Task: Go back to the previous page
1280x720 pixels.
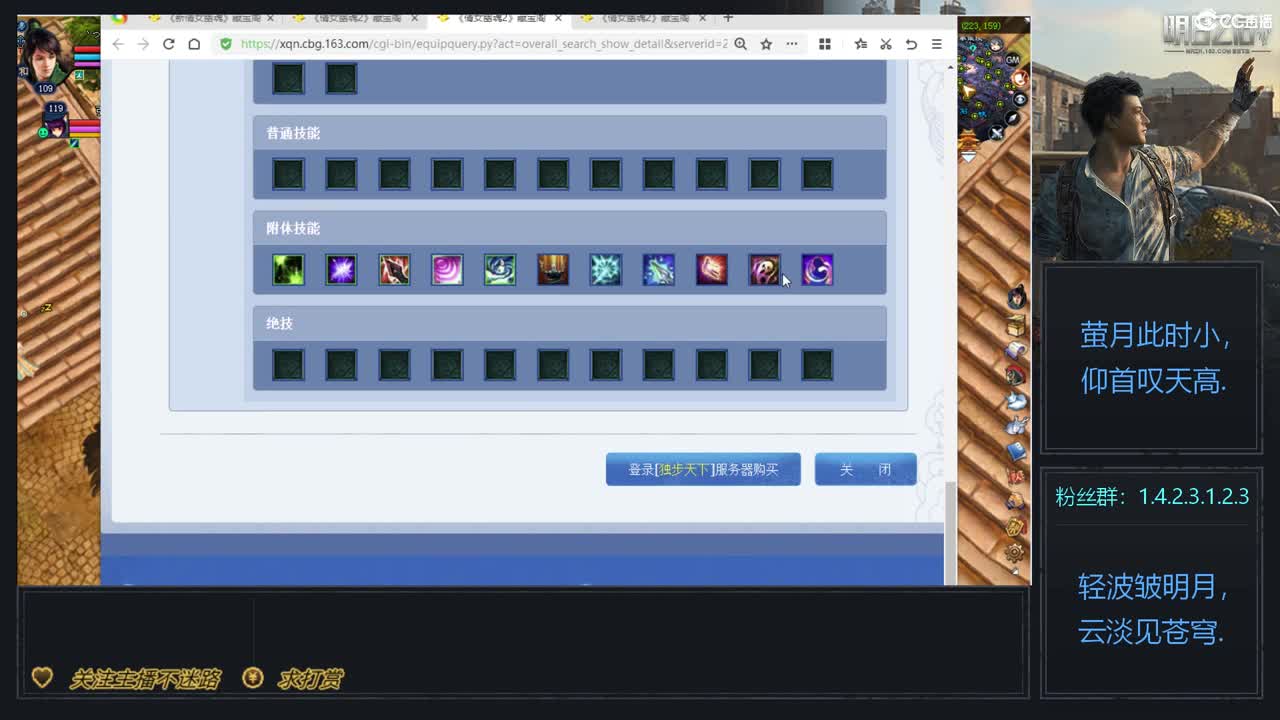Action: tap(118, 44)
